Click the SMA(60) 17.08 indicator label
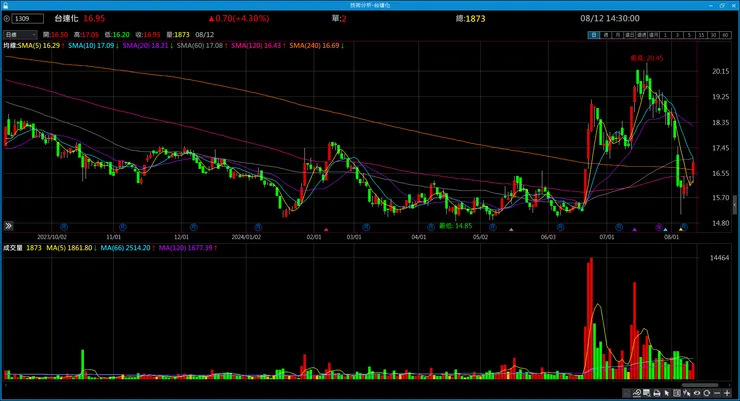The image size is (740, 401). [x=200, y=45]
